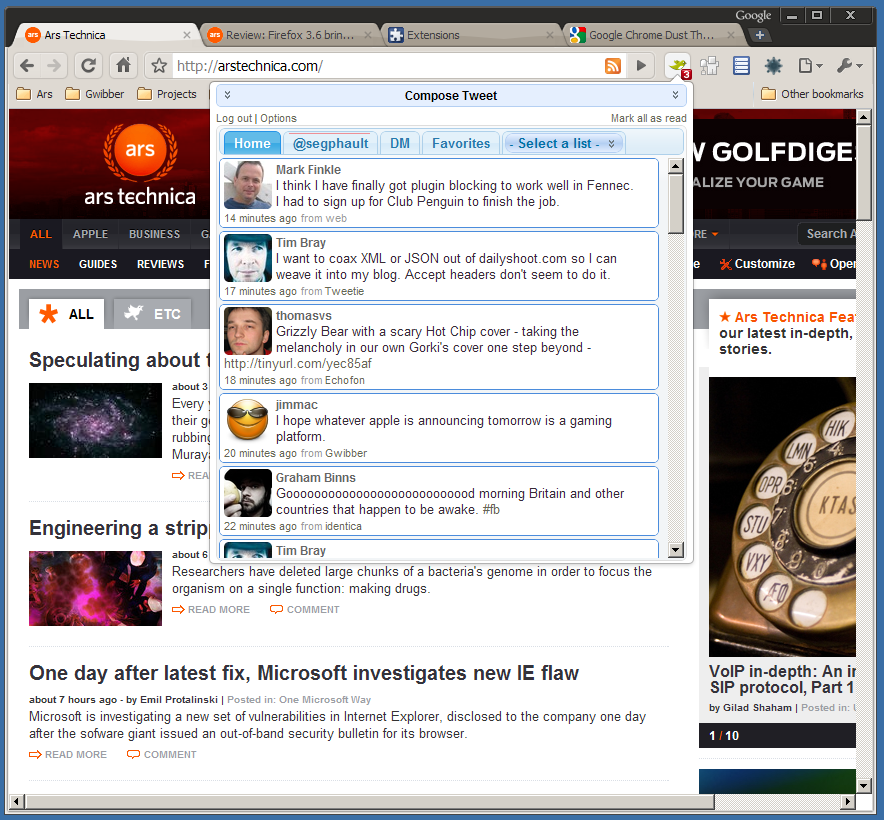Click the tweet list scrollbar thumb
The width and height of the screenshot is (884, 820).
click(675, 204)
